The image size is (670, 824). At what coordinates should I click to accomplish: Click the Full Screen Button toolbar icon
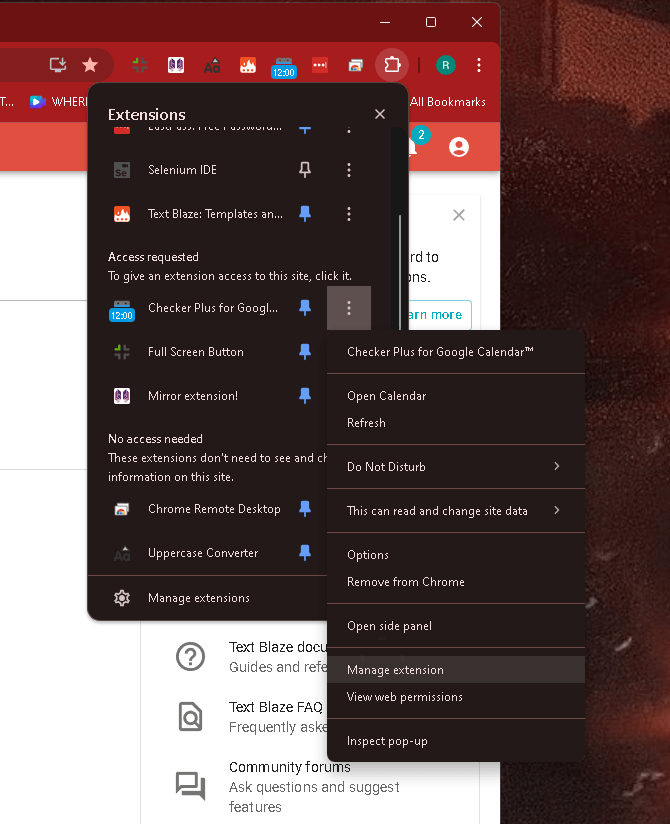(140, 65)
